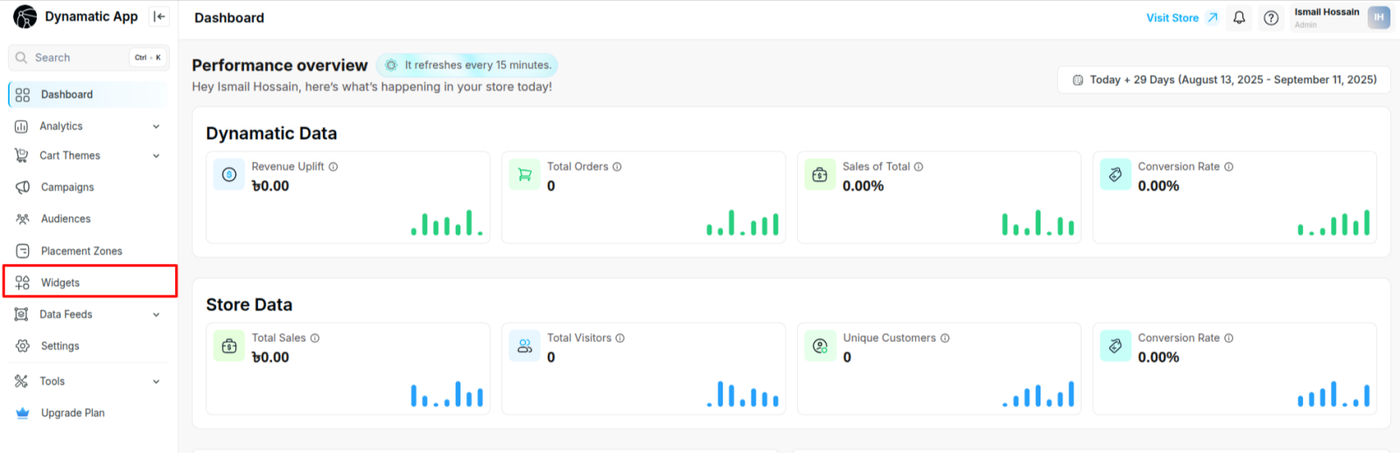This screenshot has height=453, width=1400.
Task: Click the Dynamatic App logo
Action: click(x=24, y=17)
